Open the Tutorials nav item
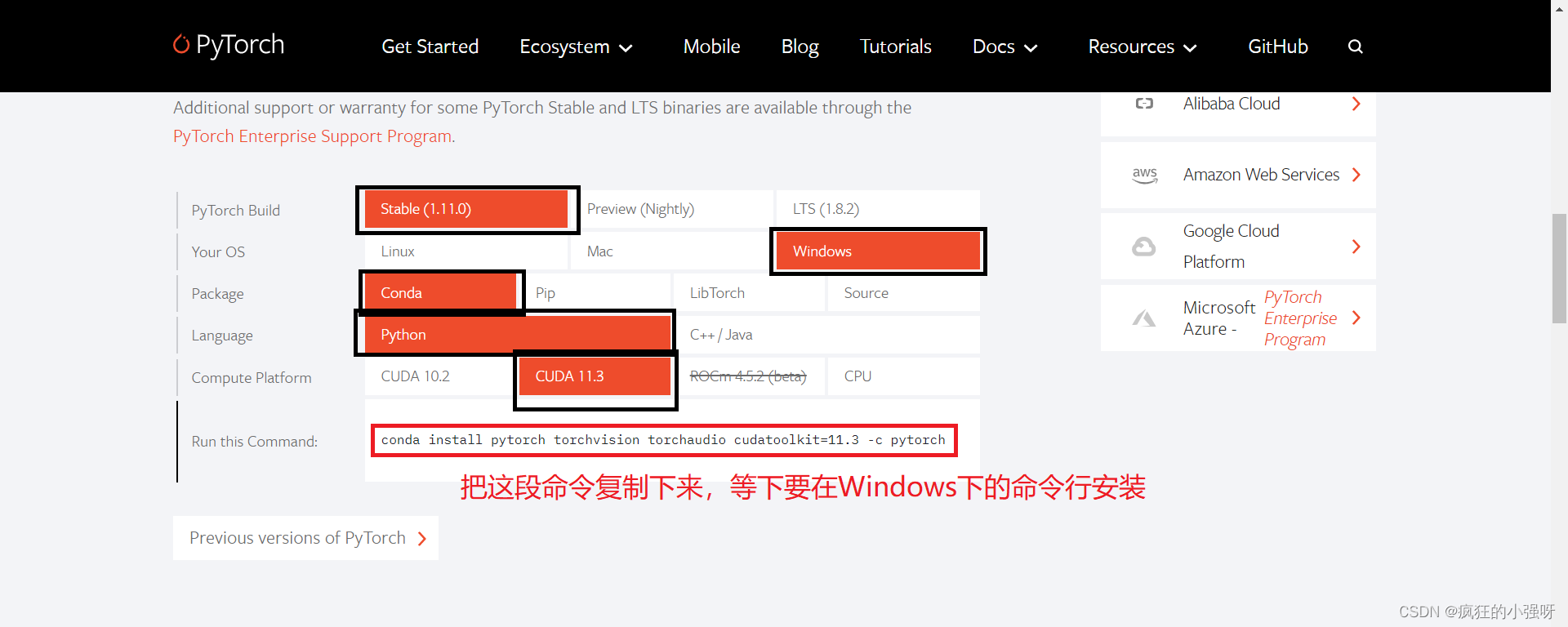Image resolution: width=1568 pixels, height=627 pixels. [x=895, y=47]
